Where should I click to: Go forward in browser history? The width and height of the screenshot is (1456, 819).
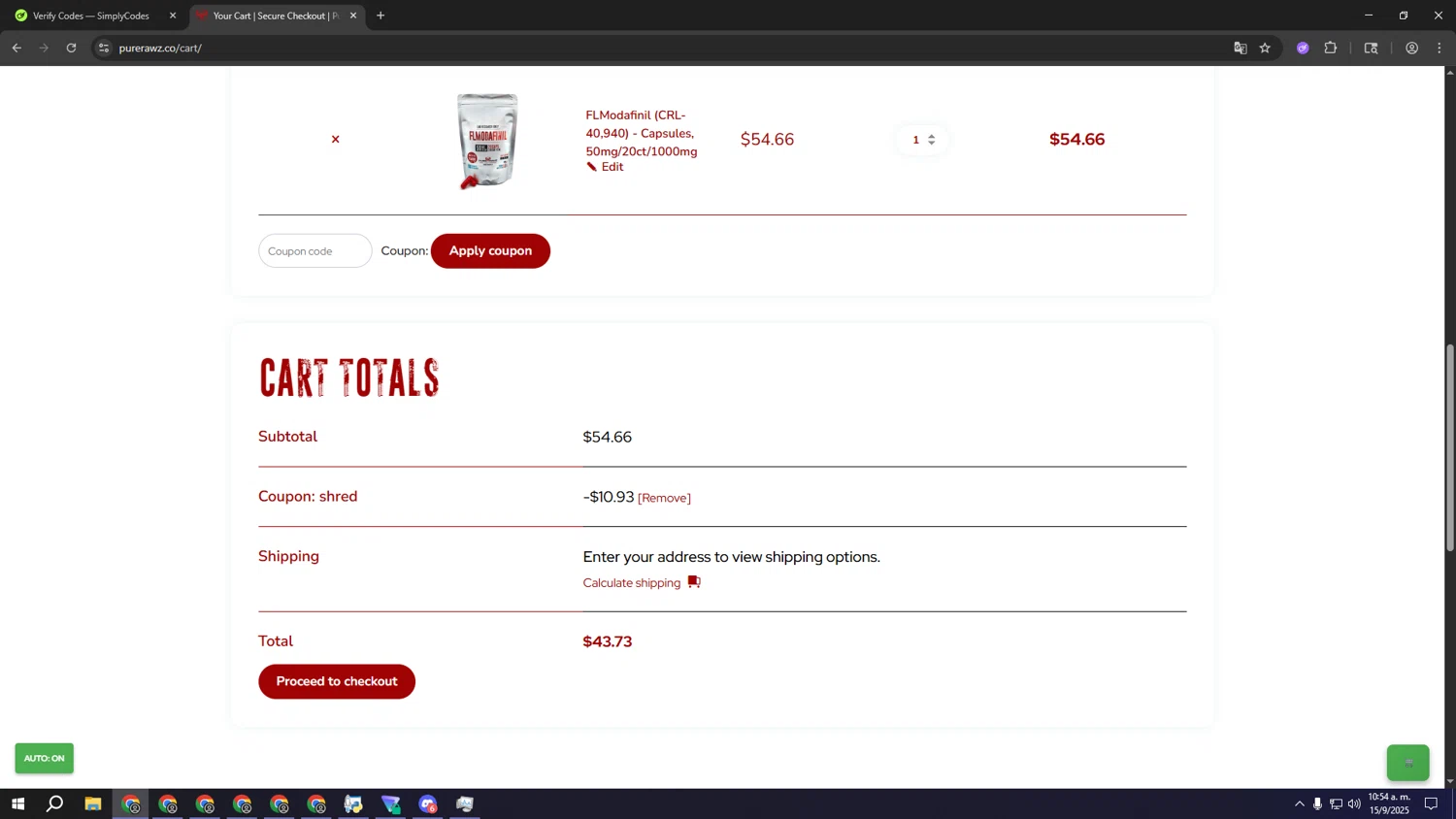[x=44, y=48]
